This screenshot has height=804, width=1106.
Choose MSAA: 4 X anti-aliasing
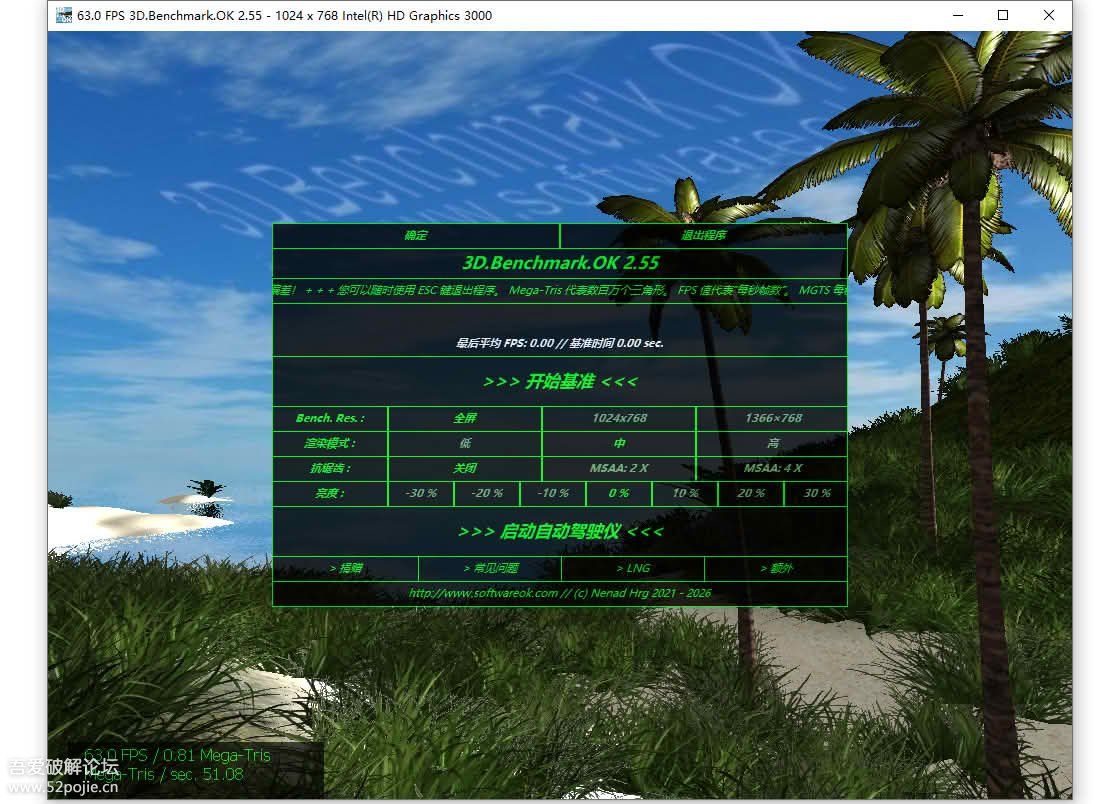[x=772, y=468]
